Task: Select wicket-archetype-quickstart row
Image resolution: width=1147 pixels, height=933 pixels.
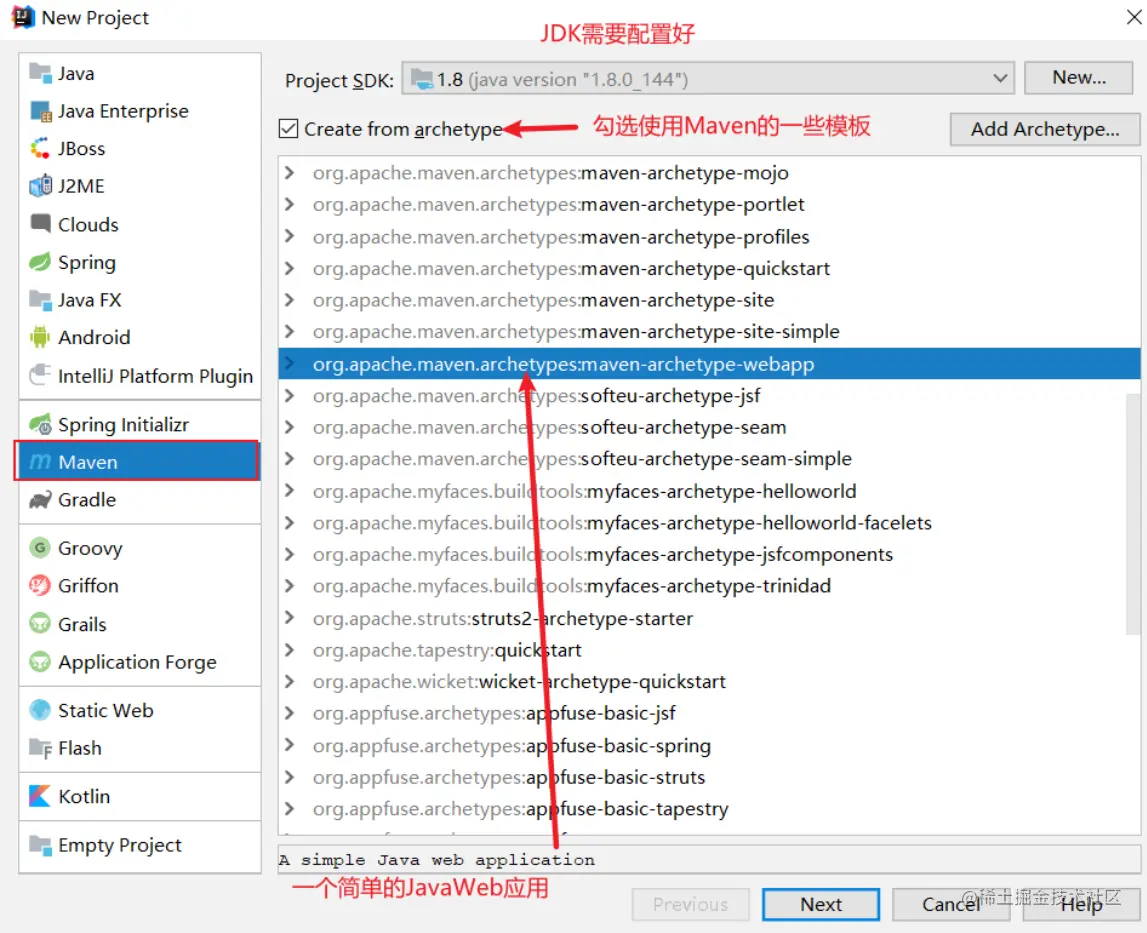Action: [709, 682]
